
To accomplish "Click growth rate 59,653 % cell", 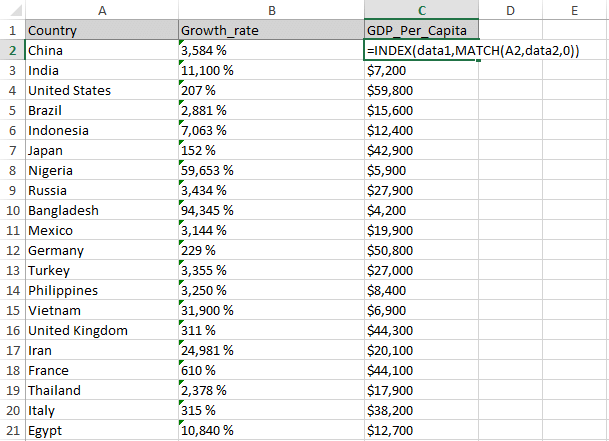I will (271, 170).
